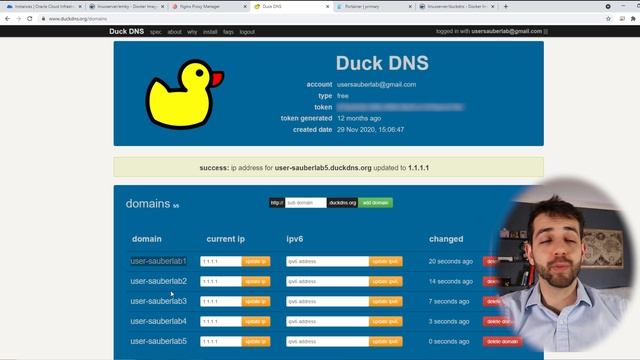Select the user-sauberlab5 domain name

tap(158, 341)
